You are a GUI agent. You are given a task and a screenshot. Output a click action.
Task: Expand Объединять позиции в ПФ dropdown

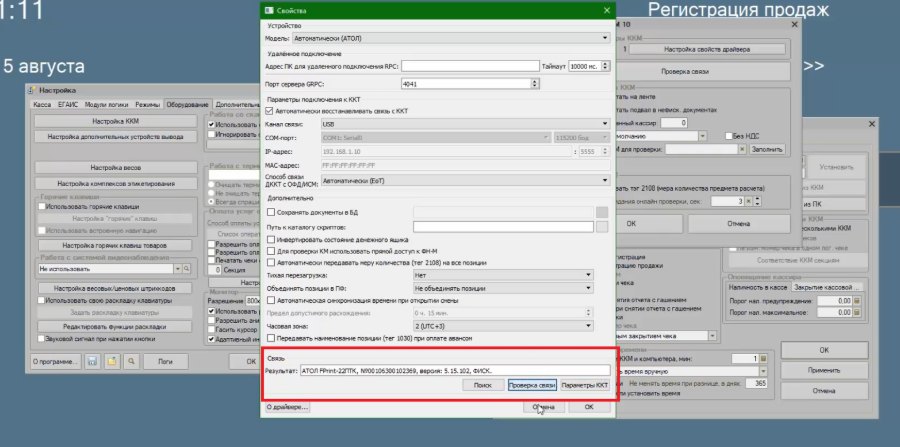point(503,288)
